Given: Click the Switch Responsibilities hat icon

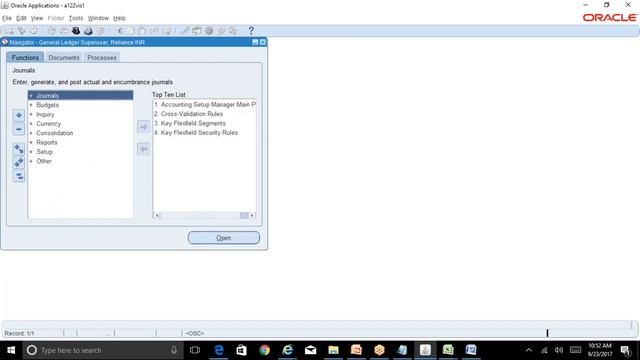Looking at the screenshot, I should pyautogui.click(x=76, y=31).
